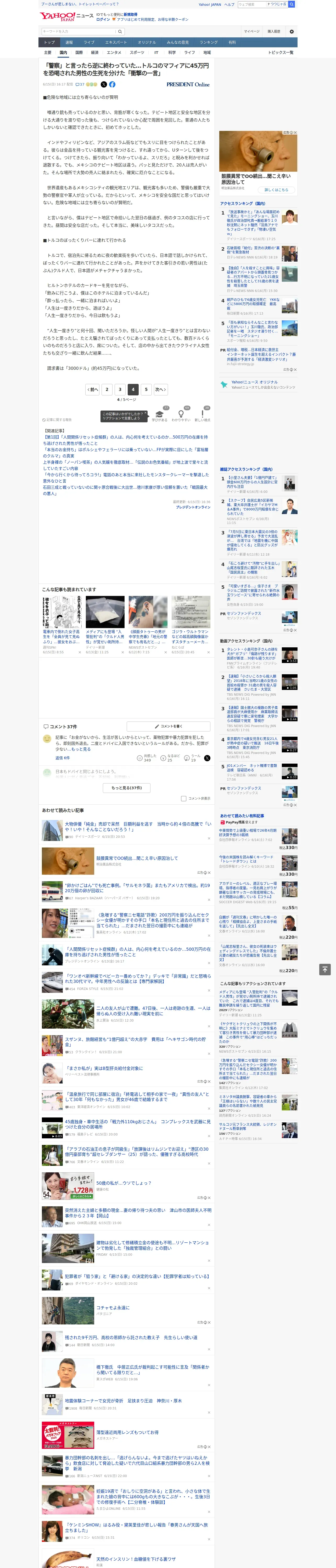
Task: Click PRESIDENT Online logo under headline
Action: [188, 85]
